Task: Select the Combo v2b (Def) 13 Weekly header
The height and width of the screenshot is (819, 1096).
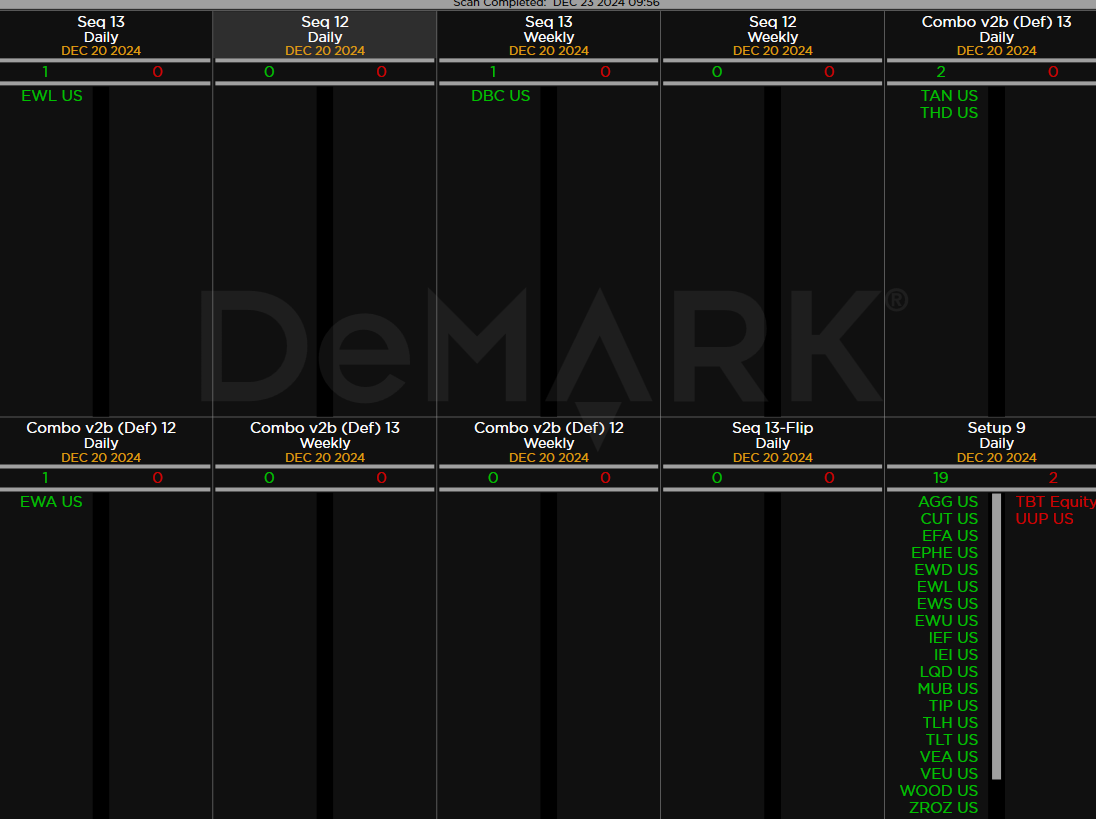Action: pyautogui.click(x=325, y=442)
